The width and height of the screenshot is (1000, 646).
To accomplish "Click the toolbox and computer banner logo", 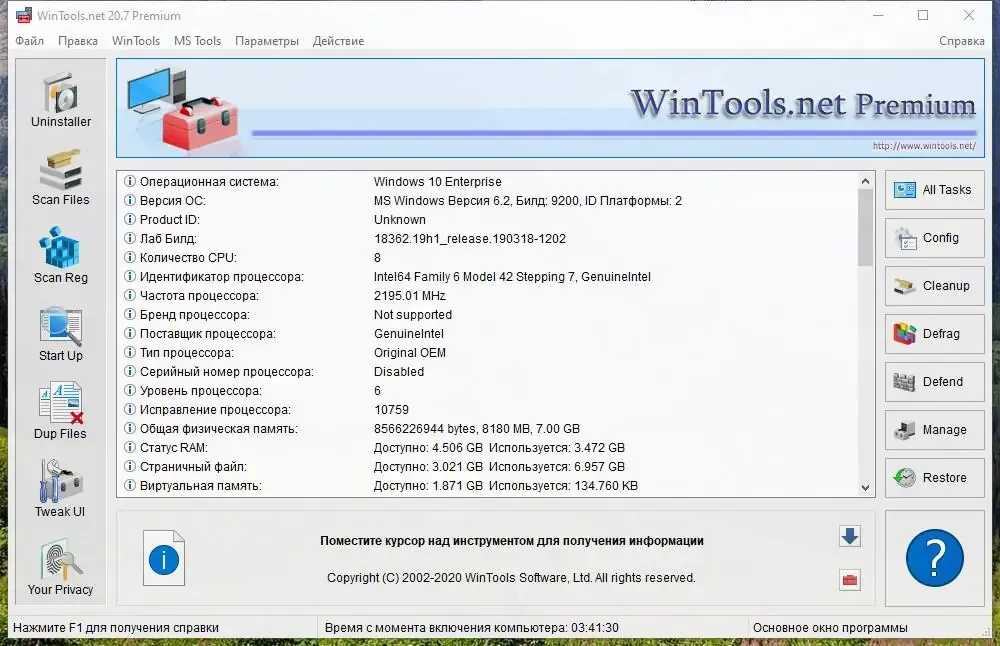I will pyautogui.click(x=182, y=110).
